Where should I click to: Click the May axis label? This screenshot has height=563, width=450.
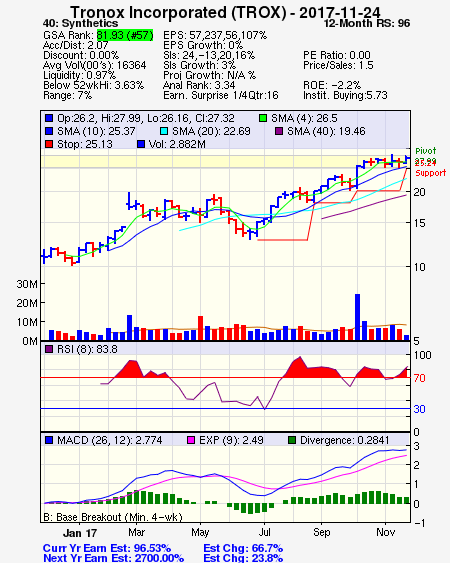coord(200,532)
